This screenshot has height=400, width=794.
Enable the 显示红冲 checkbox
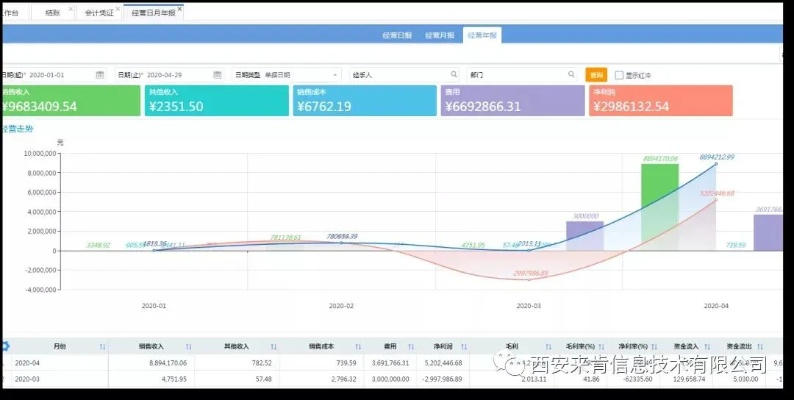[x=619, y=75]
